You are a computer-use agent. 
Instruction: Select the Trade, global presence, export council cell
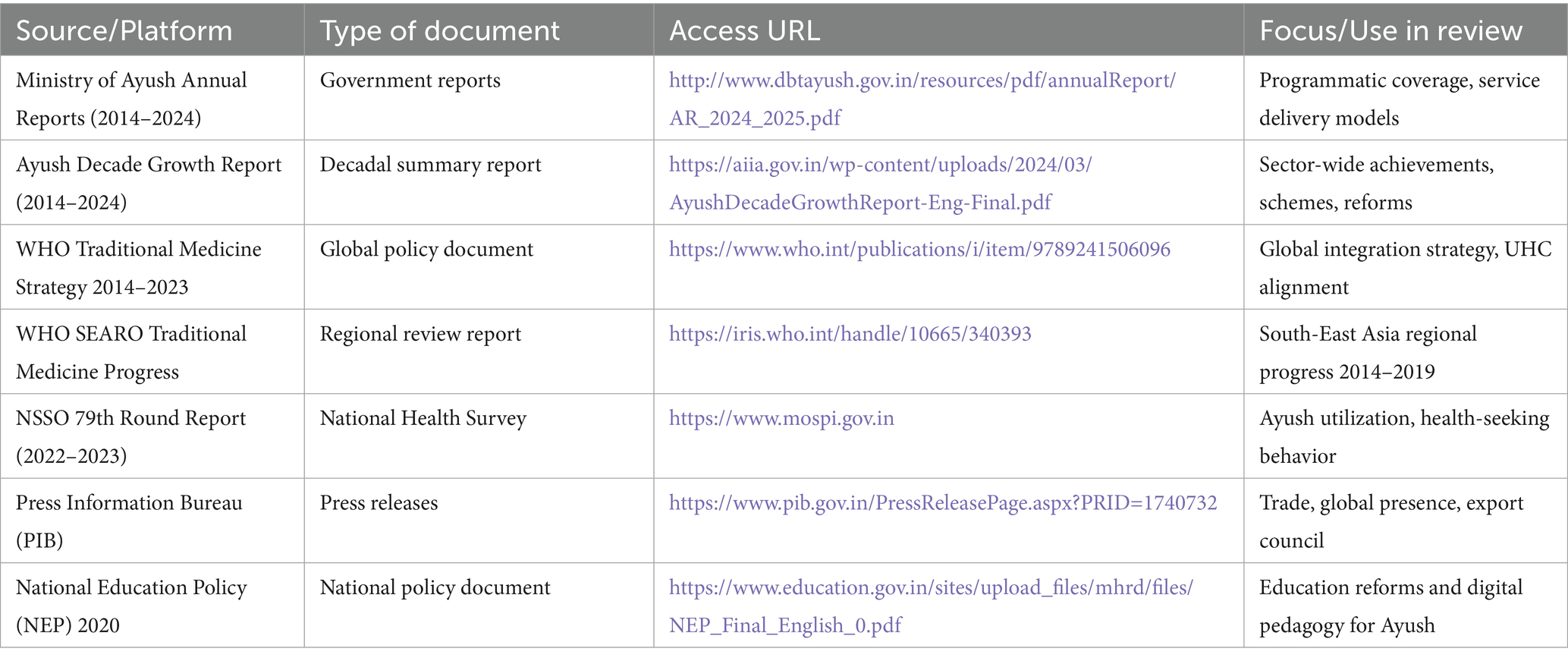pos(1390,521)
